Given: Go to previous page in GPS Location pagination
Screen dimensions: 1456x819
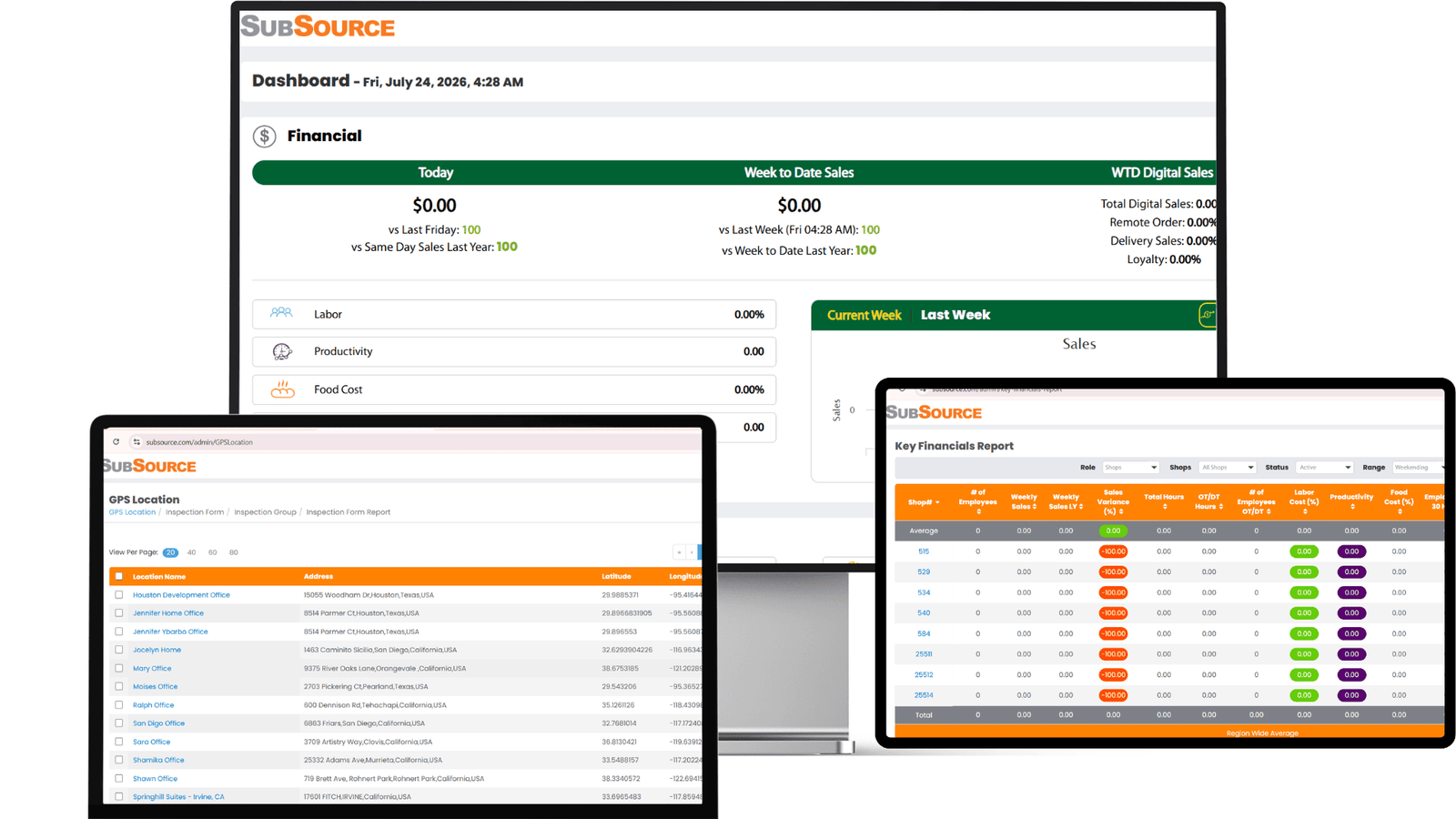Looking at the screenshot, I should [692, 552].
